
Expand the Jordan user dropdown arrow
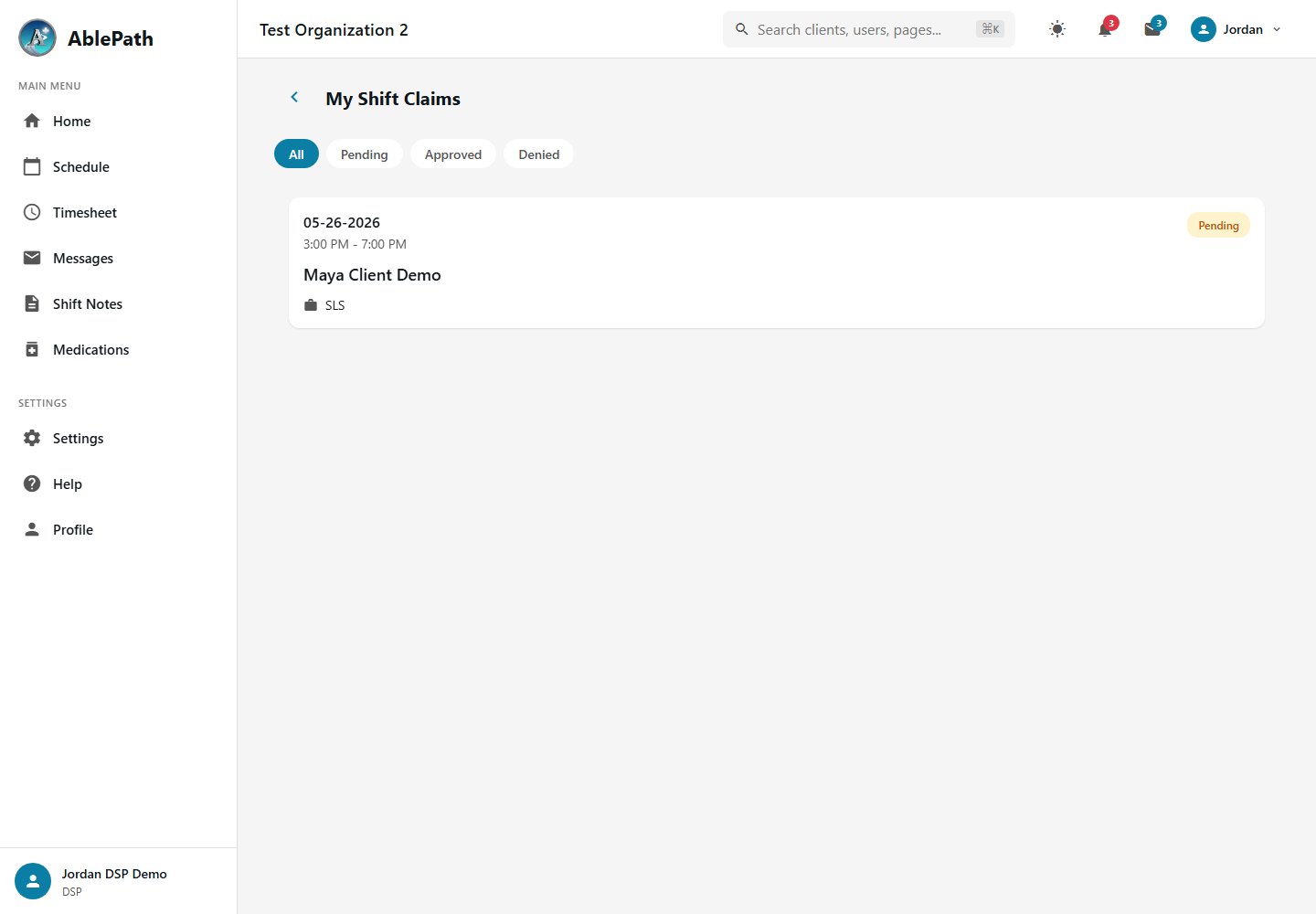tap(1277, 29)
